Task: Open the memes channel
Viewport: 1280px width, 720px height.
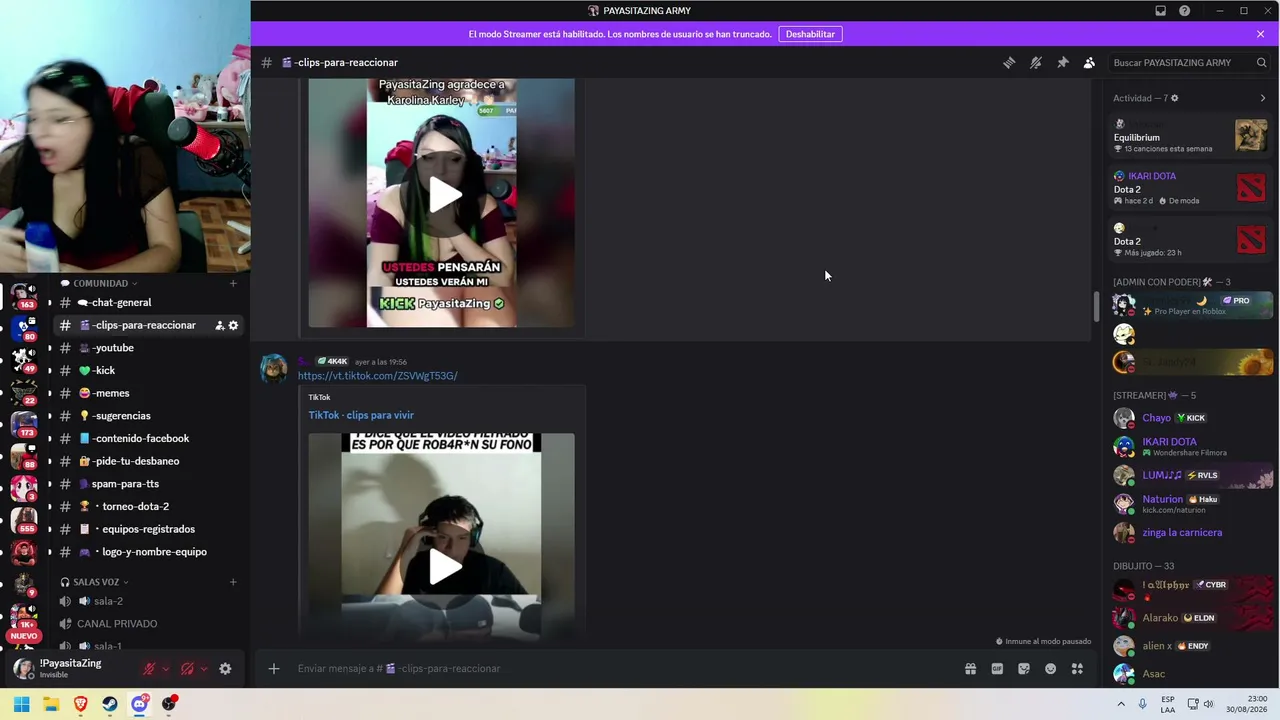Action: 148,393
